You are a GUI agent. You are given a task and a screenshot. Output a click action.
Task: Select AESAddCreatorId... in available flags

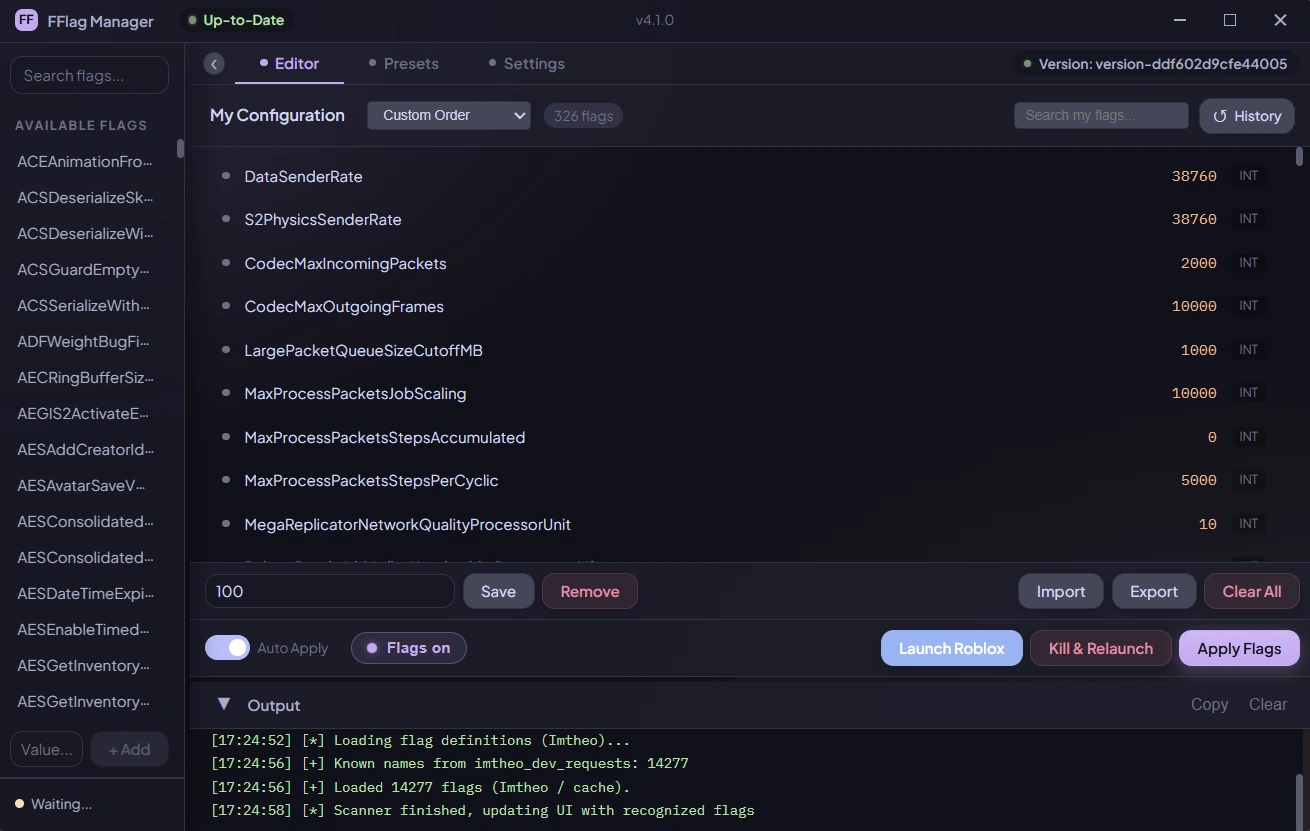(85, 450)
